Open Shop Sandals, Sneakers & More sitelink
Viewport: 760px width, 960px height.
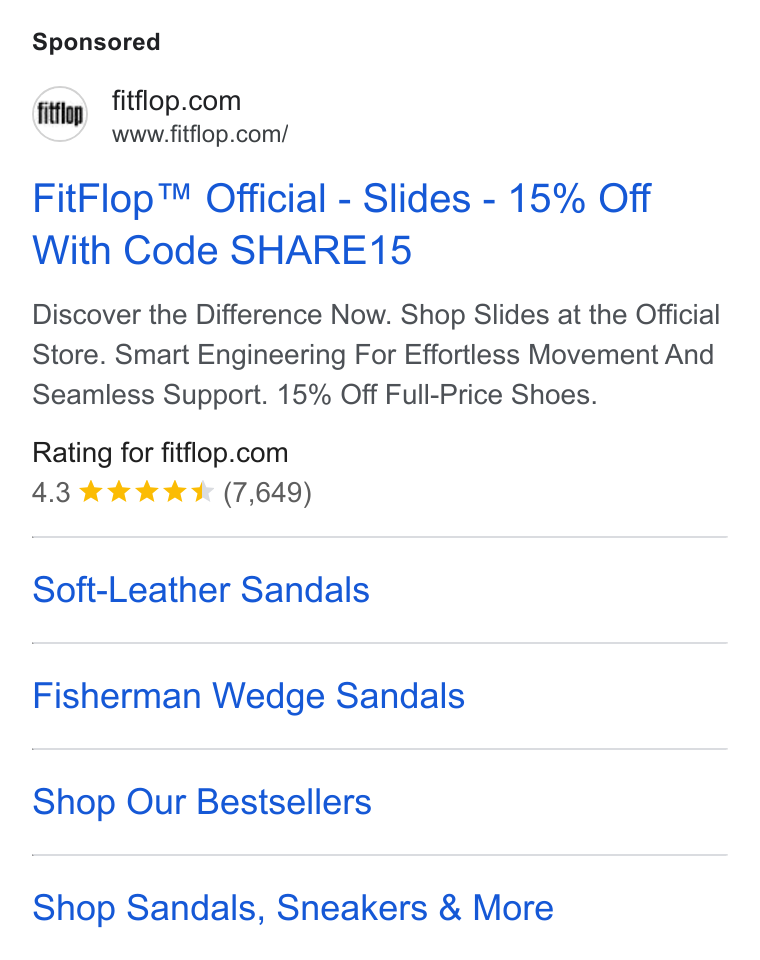(293, 908)
